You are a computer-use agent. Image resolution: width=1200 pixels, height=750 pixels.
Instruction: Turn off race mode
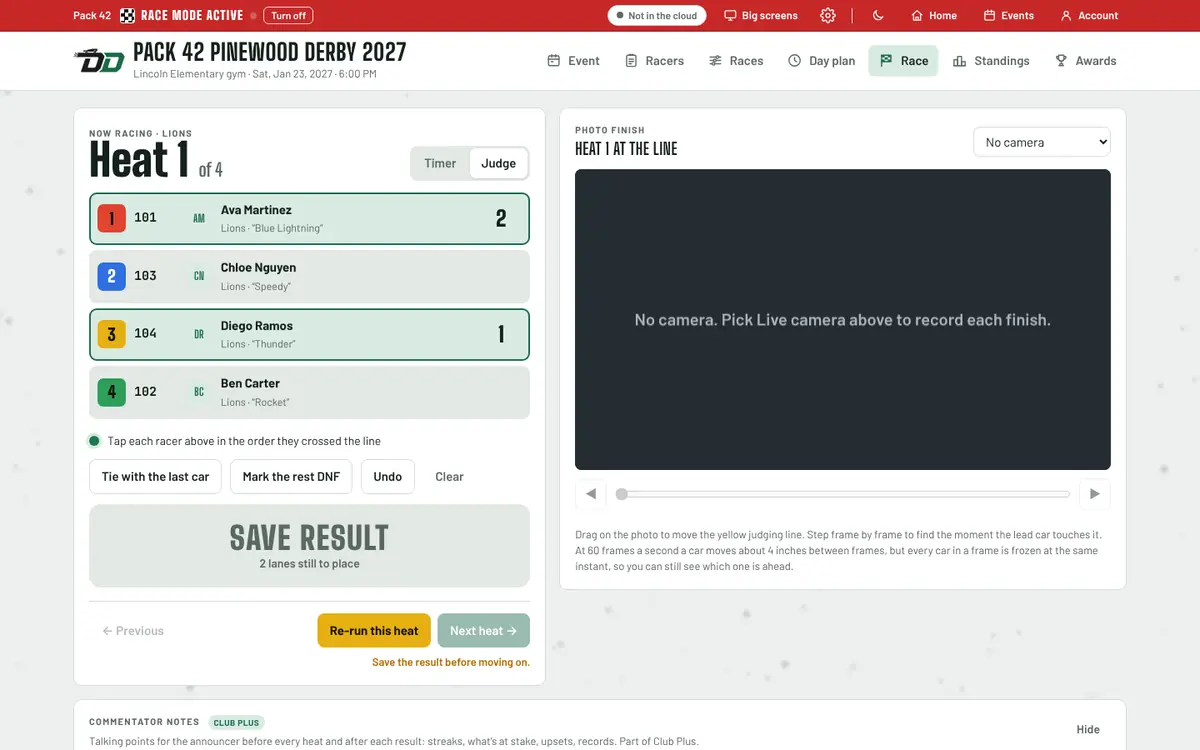click(288, 15)
